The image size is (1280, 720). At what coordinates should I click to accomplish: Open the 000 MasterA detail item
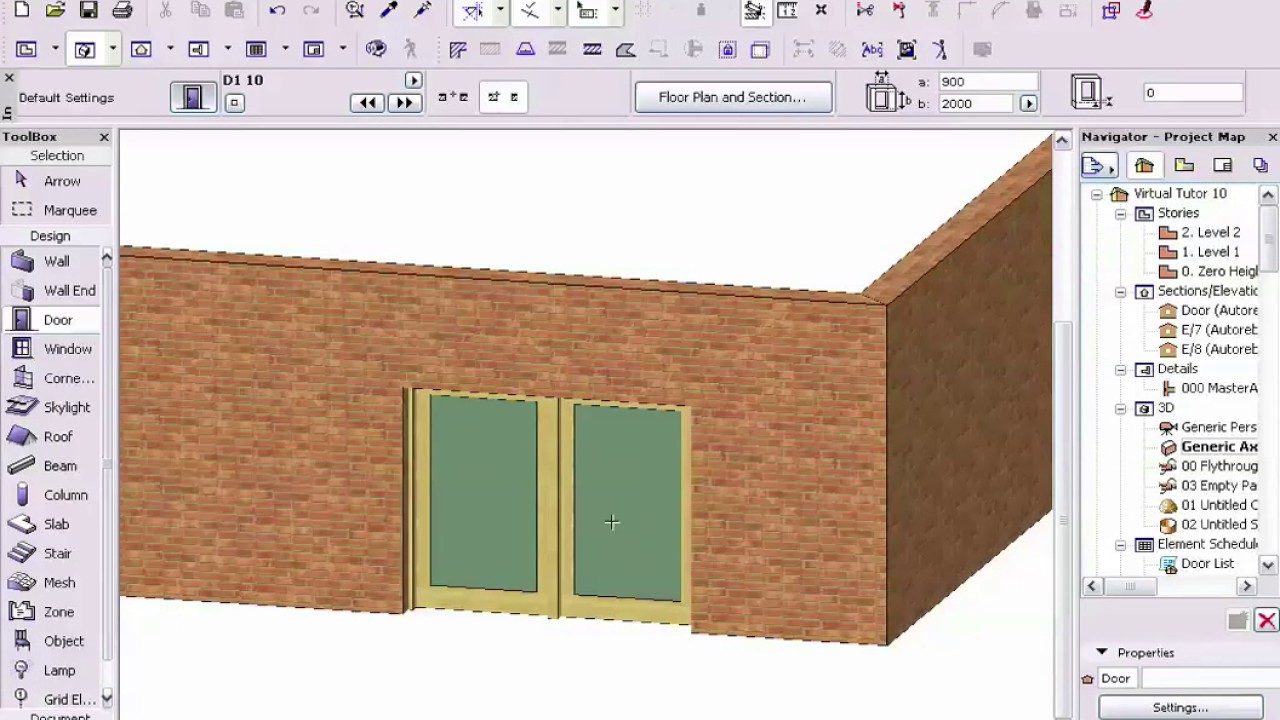click(x=1208, y=389)
